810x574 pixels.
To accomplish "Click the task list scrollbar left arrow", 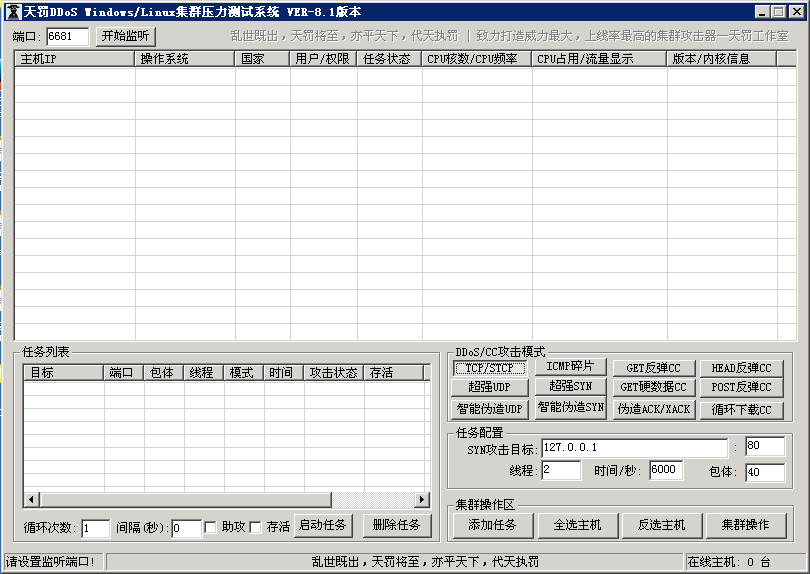I will click(x=32, y=500).
